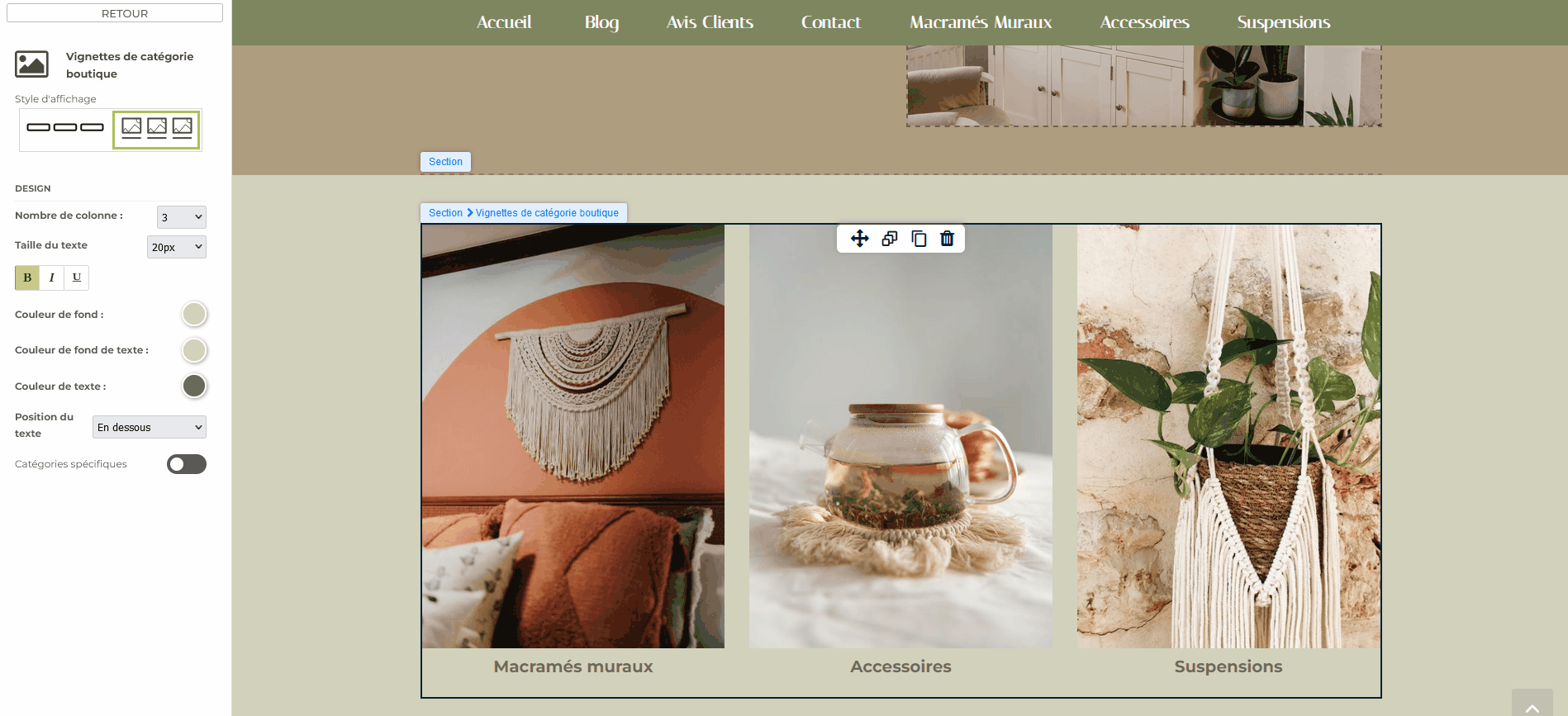This screenshot has width=1568, height=716.
Task: Open the Avis Clients menu item
Action: [710, 22]
